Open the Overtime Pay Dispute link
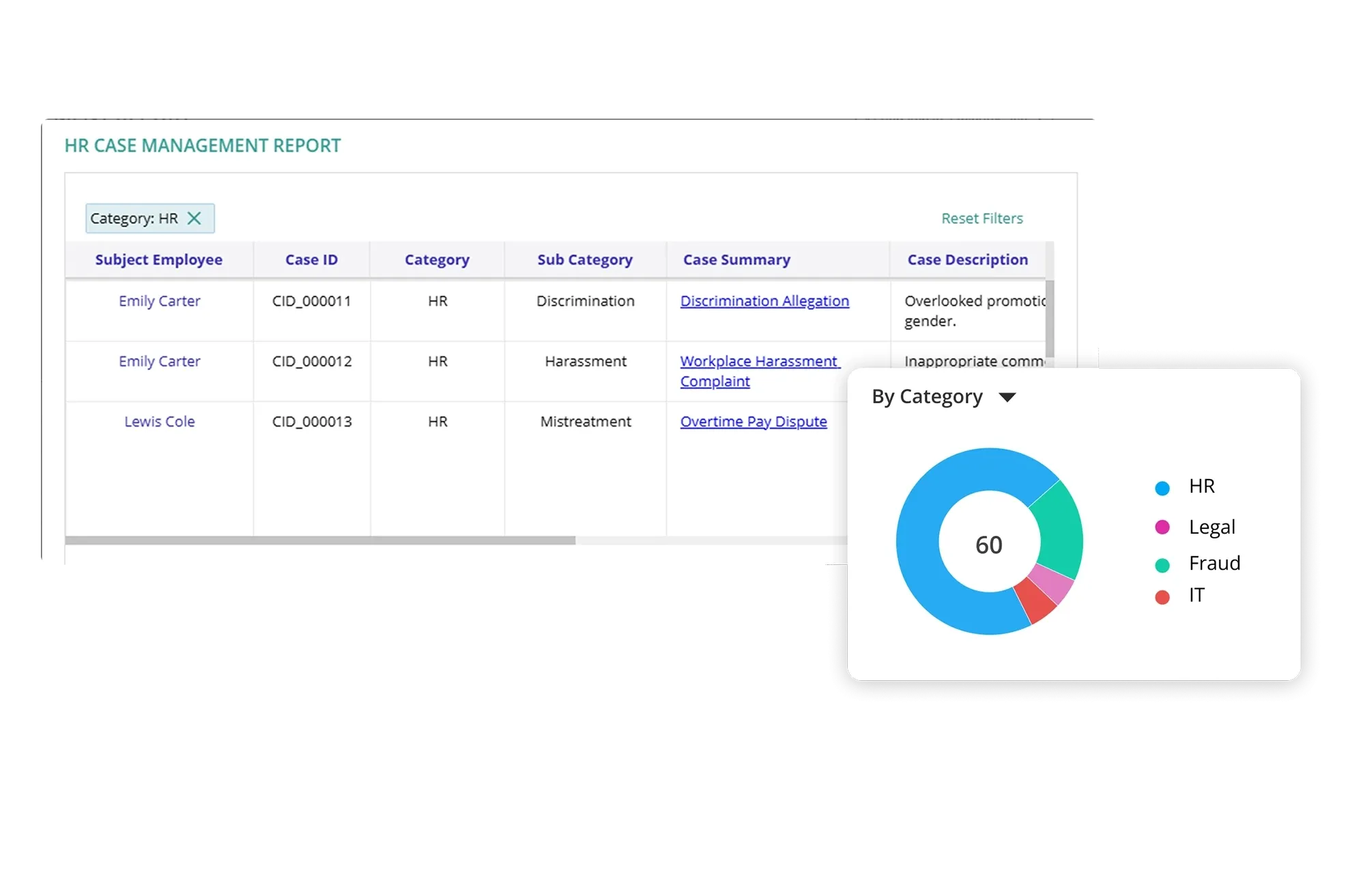 753,422
